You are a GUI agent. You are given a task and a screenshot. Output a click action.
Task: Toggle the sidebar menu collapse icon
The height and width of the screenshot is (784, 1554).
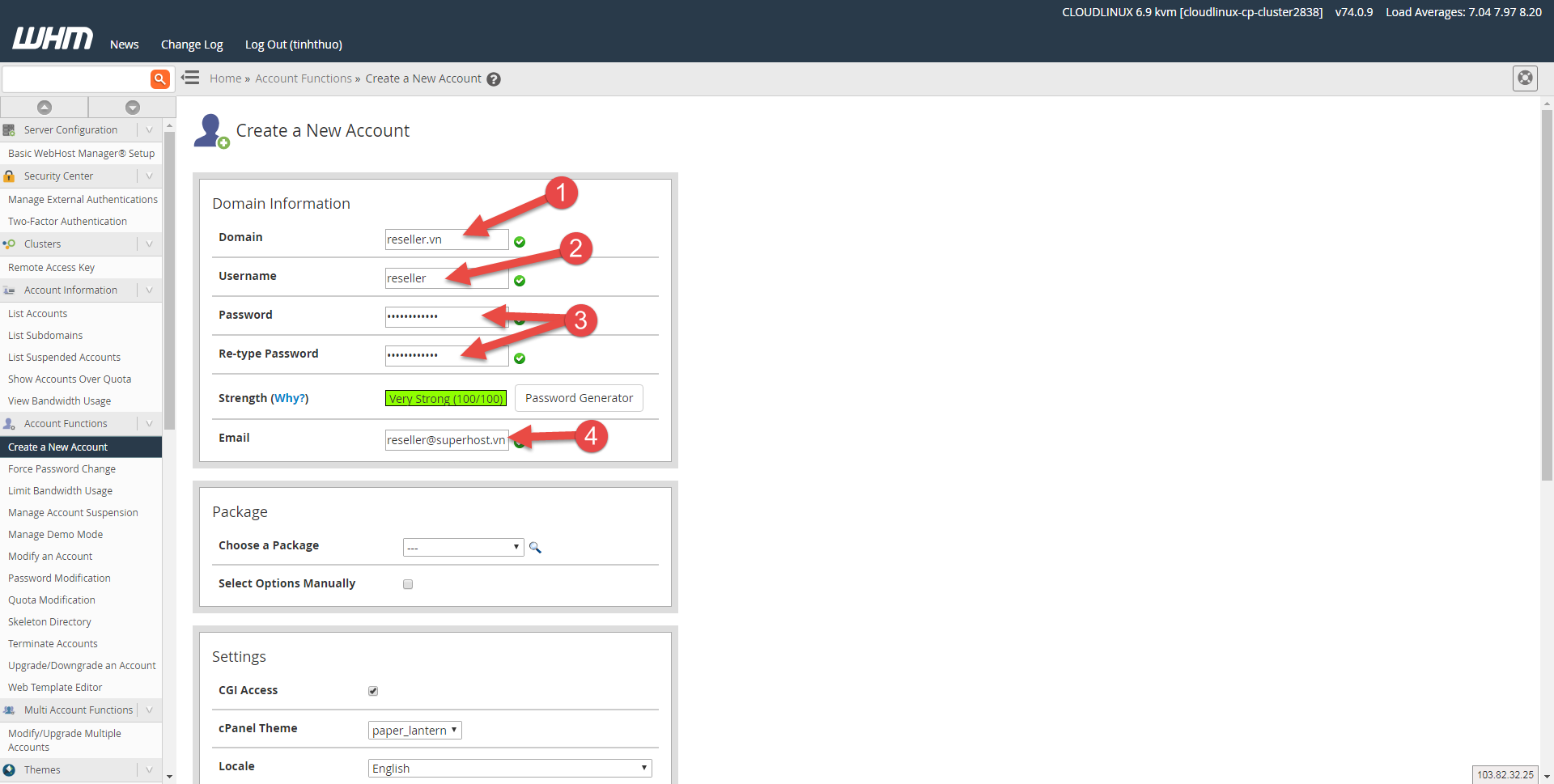click(190, 78)
